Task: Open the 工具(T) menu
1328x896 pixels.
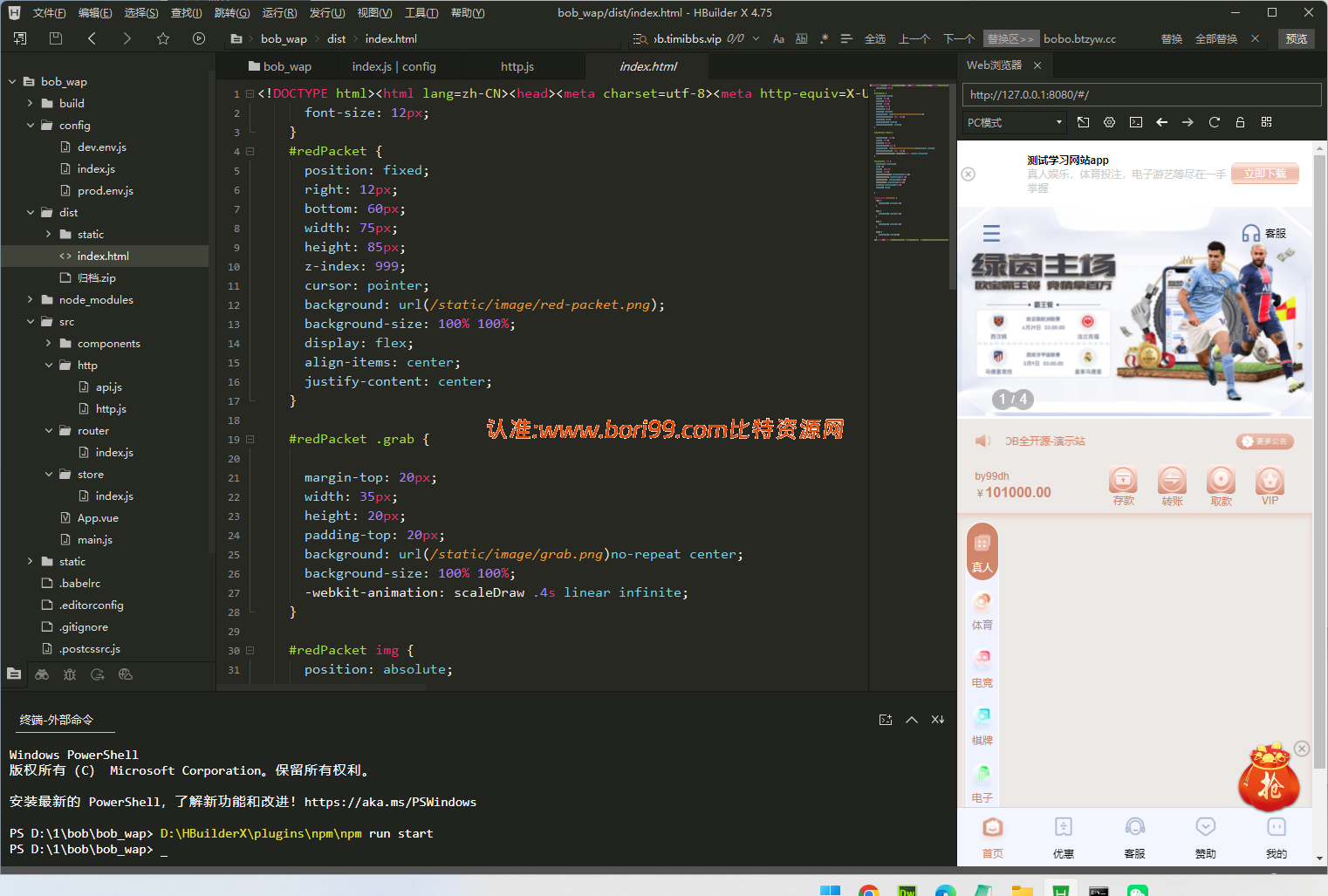Action: 421,13
